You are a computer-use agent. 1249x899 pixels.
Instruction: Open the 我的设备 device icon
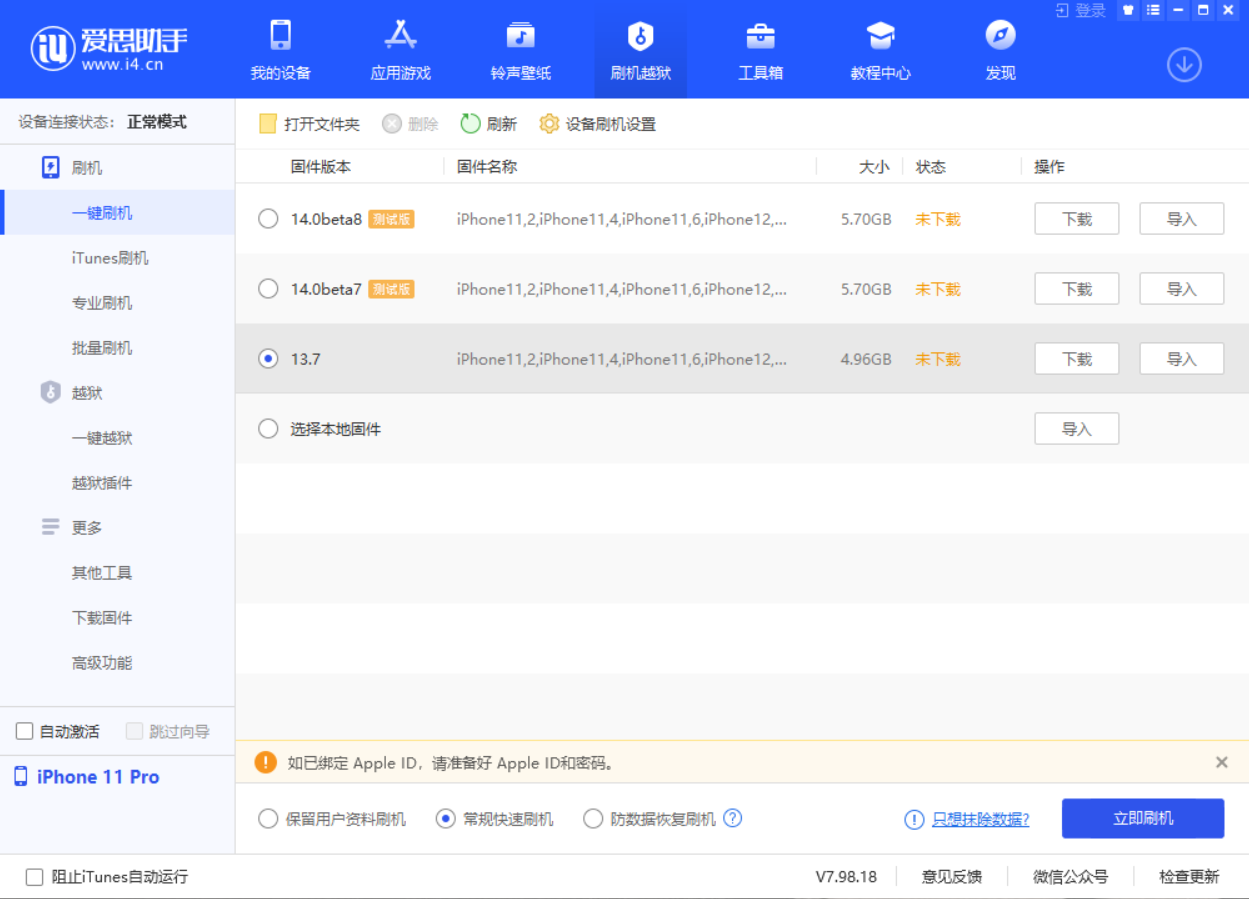coord(280,37)
